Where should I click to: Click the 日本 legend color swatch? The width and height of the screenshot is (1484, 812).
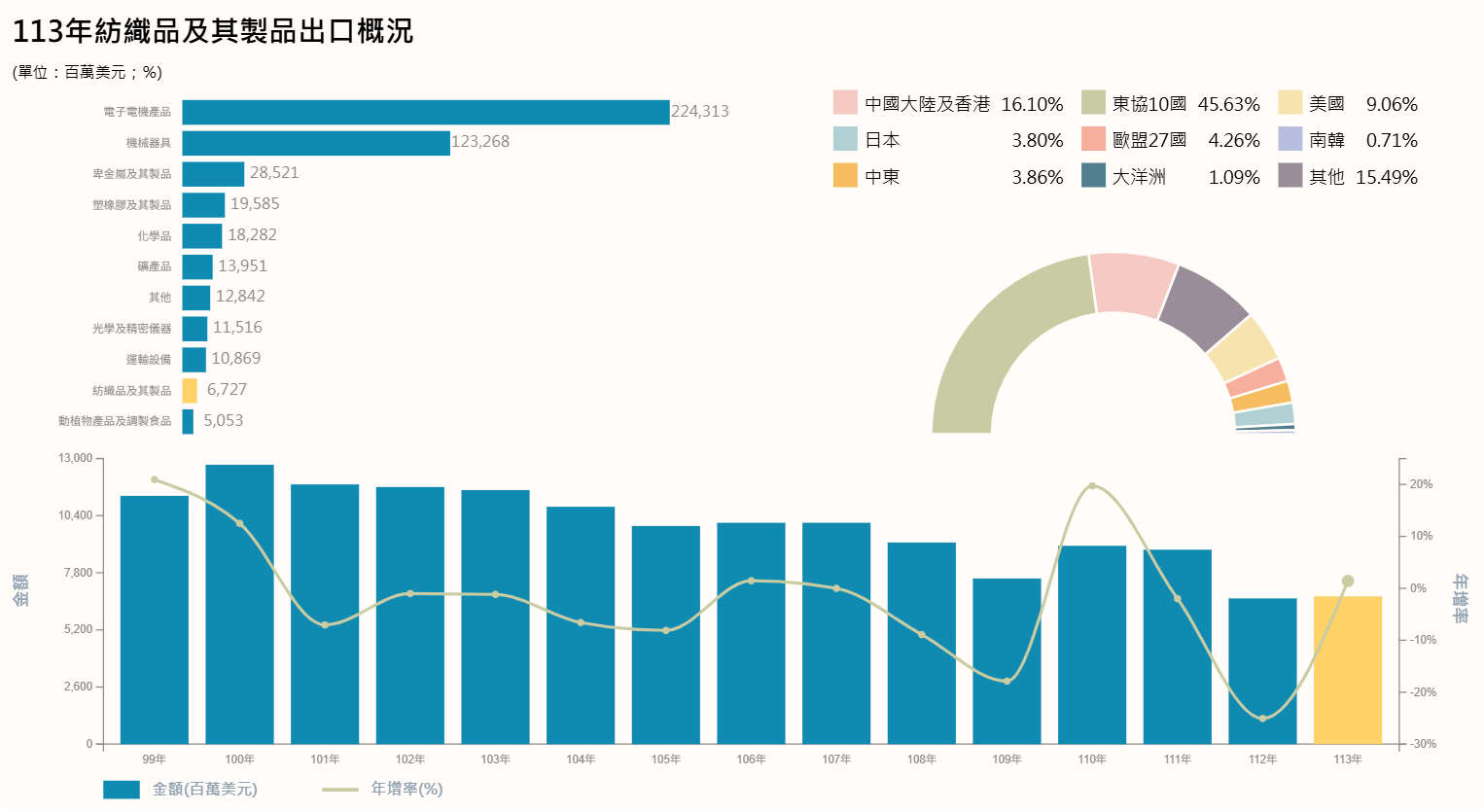pos(845,139)
